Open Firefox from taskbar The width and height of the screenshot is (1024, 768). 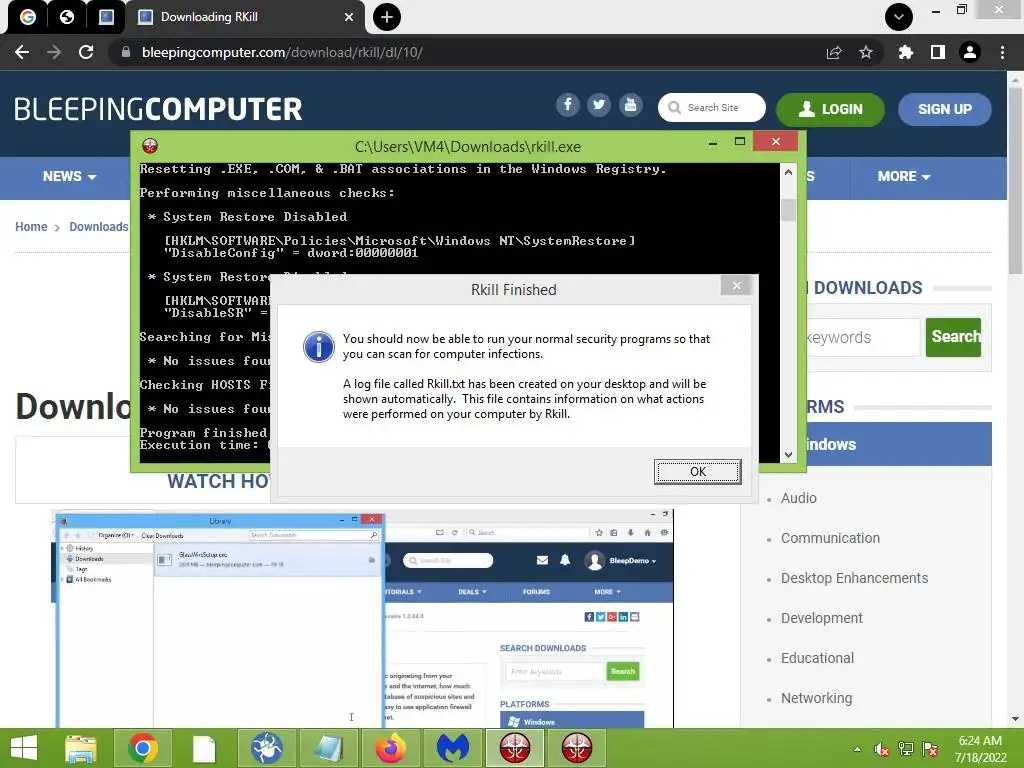(391, 748)
